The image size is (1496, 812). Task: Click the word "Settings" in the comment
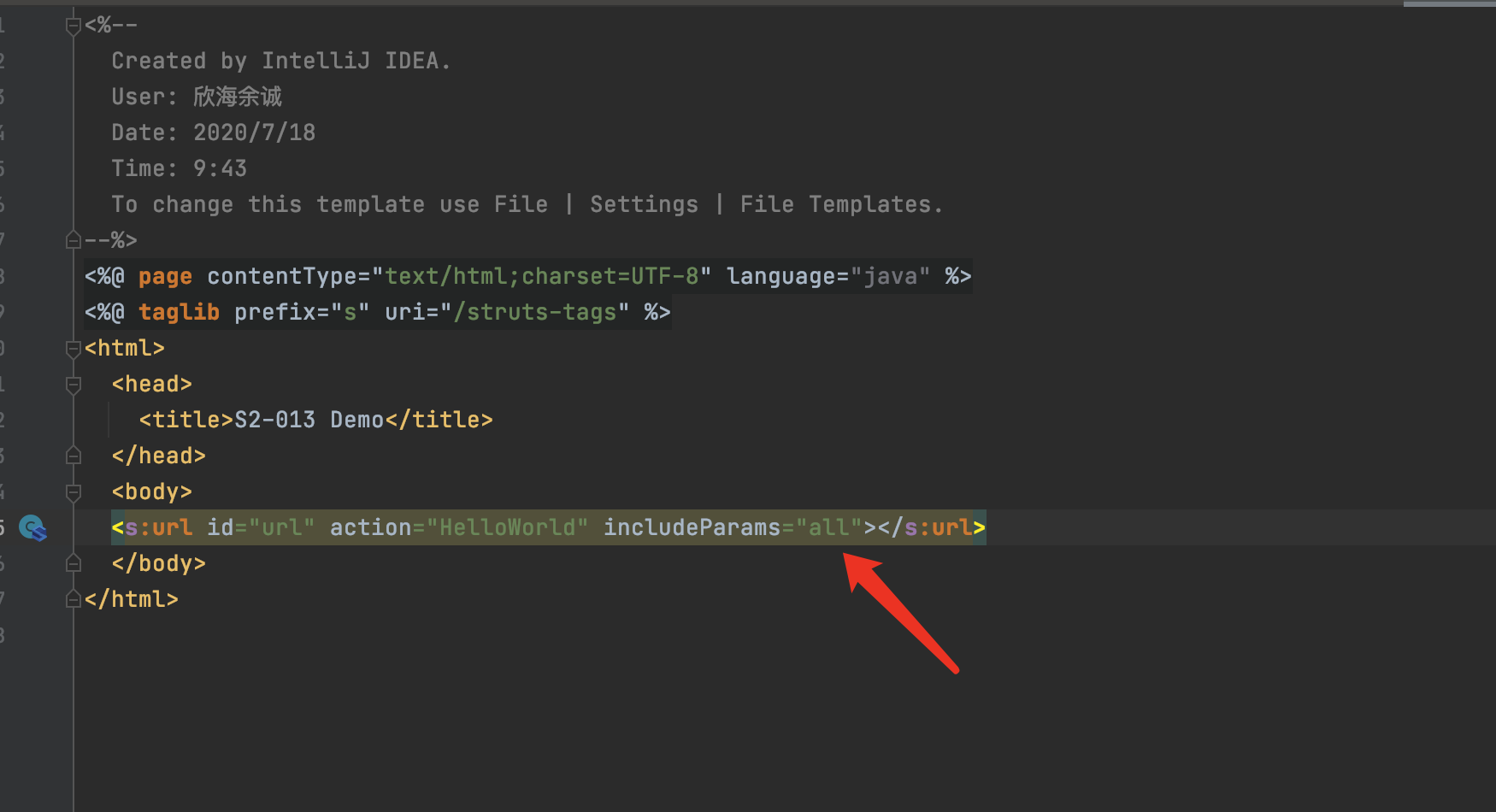pos(645,204)
